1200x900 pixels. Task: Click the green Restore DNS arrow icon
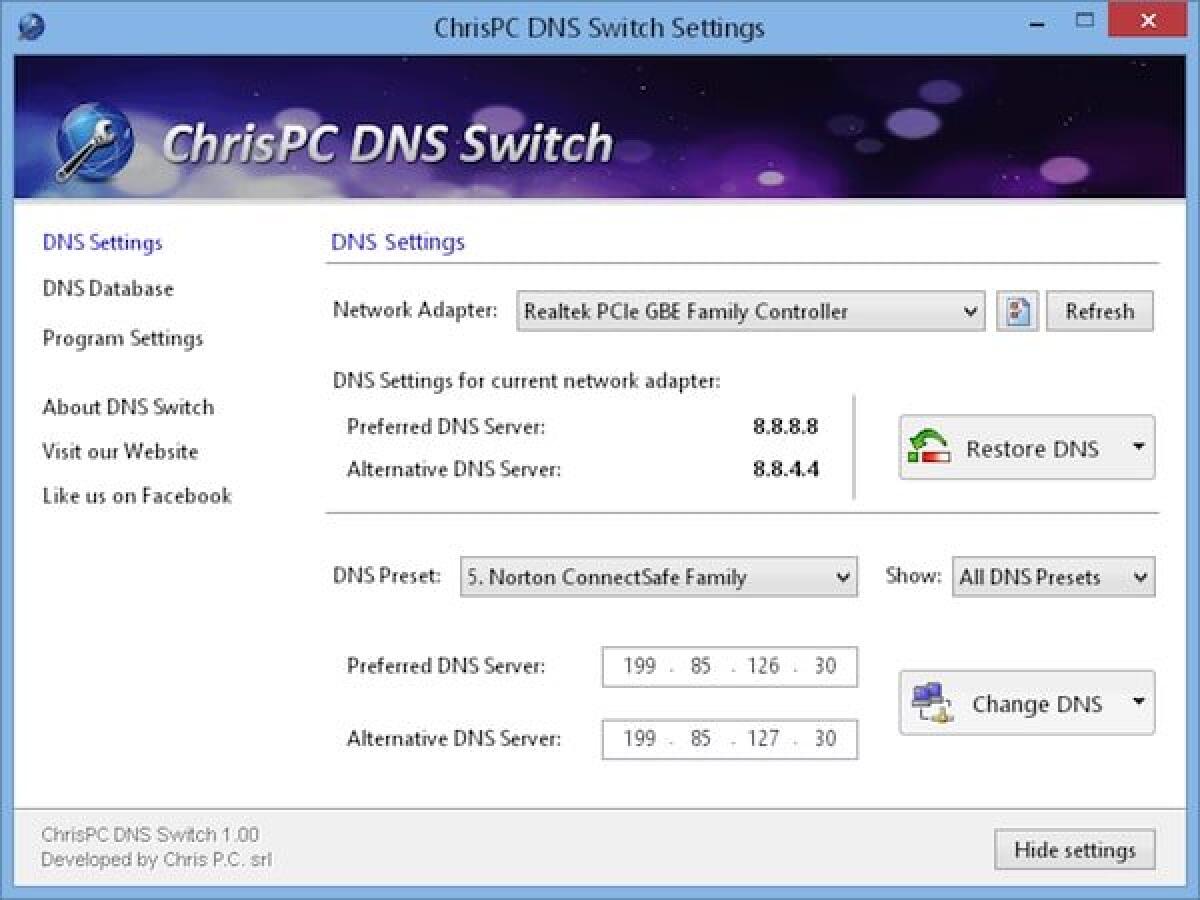pos(930,447)
